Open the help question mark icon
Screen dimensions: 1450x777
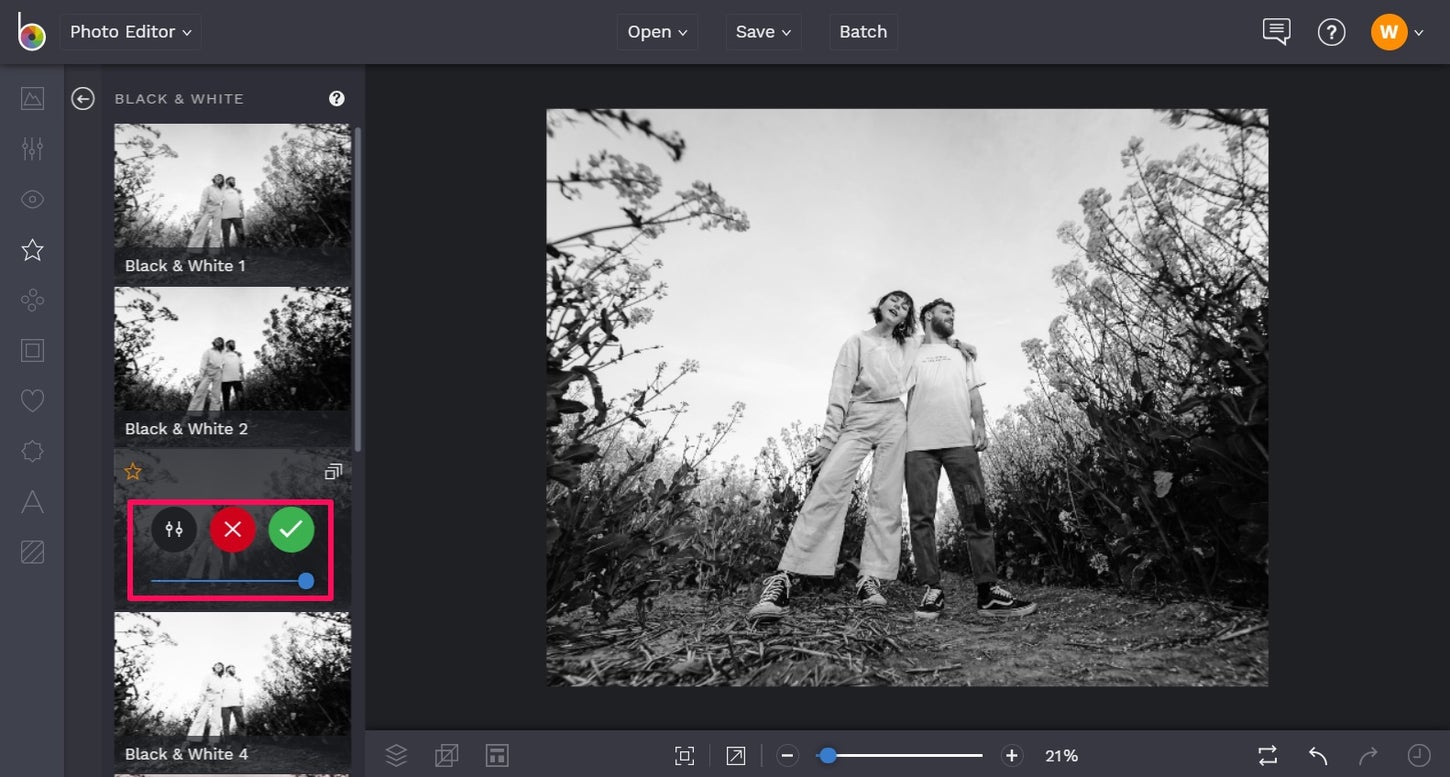coord(1331,32)
